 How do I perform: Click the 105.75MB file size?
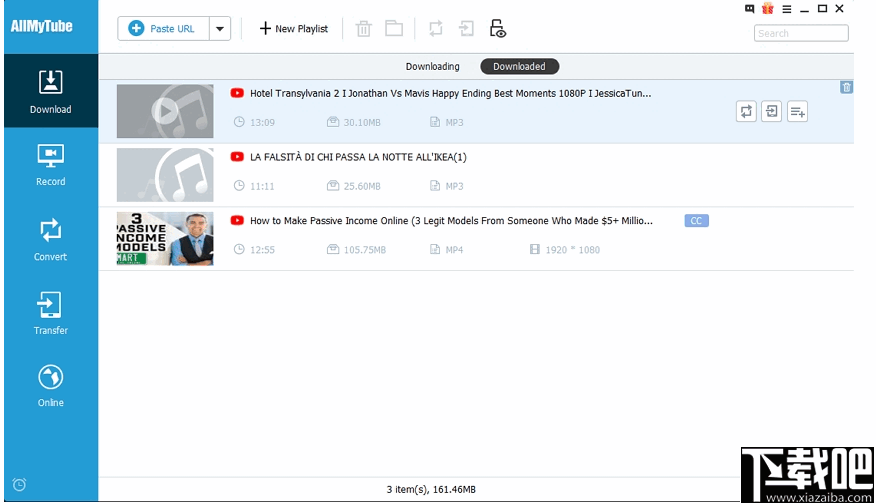pyautogui.click(x=364, y=250)
